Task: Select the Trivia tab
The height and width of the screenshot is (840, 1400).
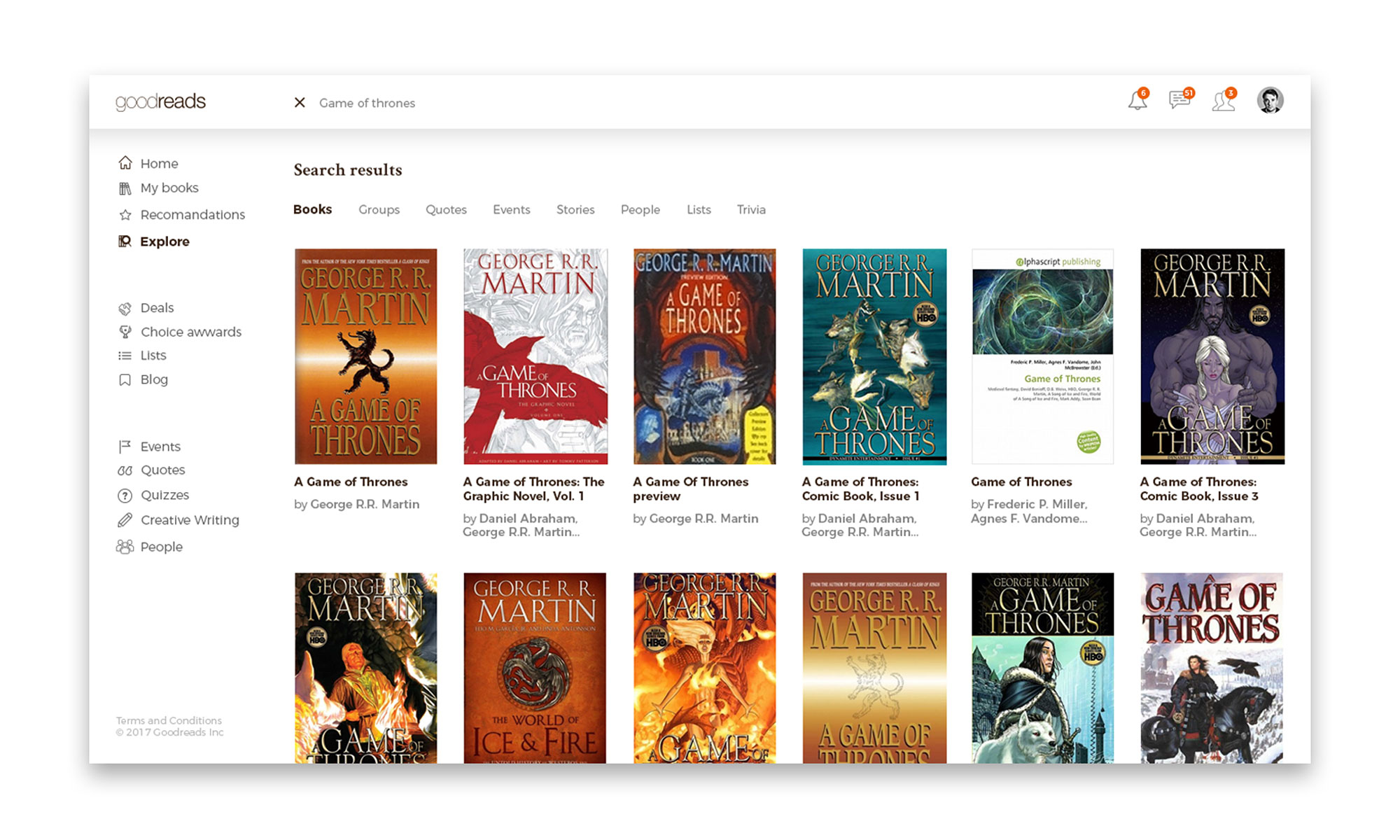Action: (751, 209)
